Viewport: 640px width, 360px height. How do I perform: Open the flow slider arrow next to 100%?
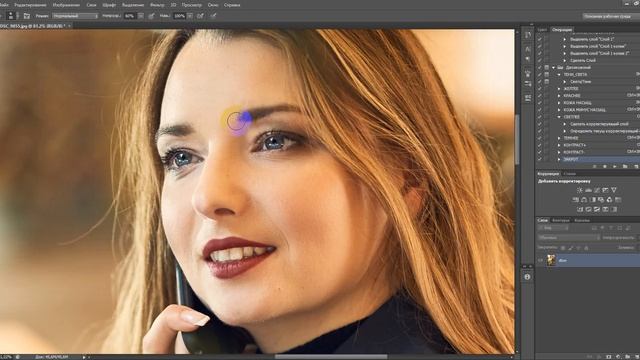click(x=190, y=16)
